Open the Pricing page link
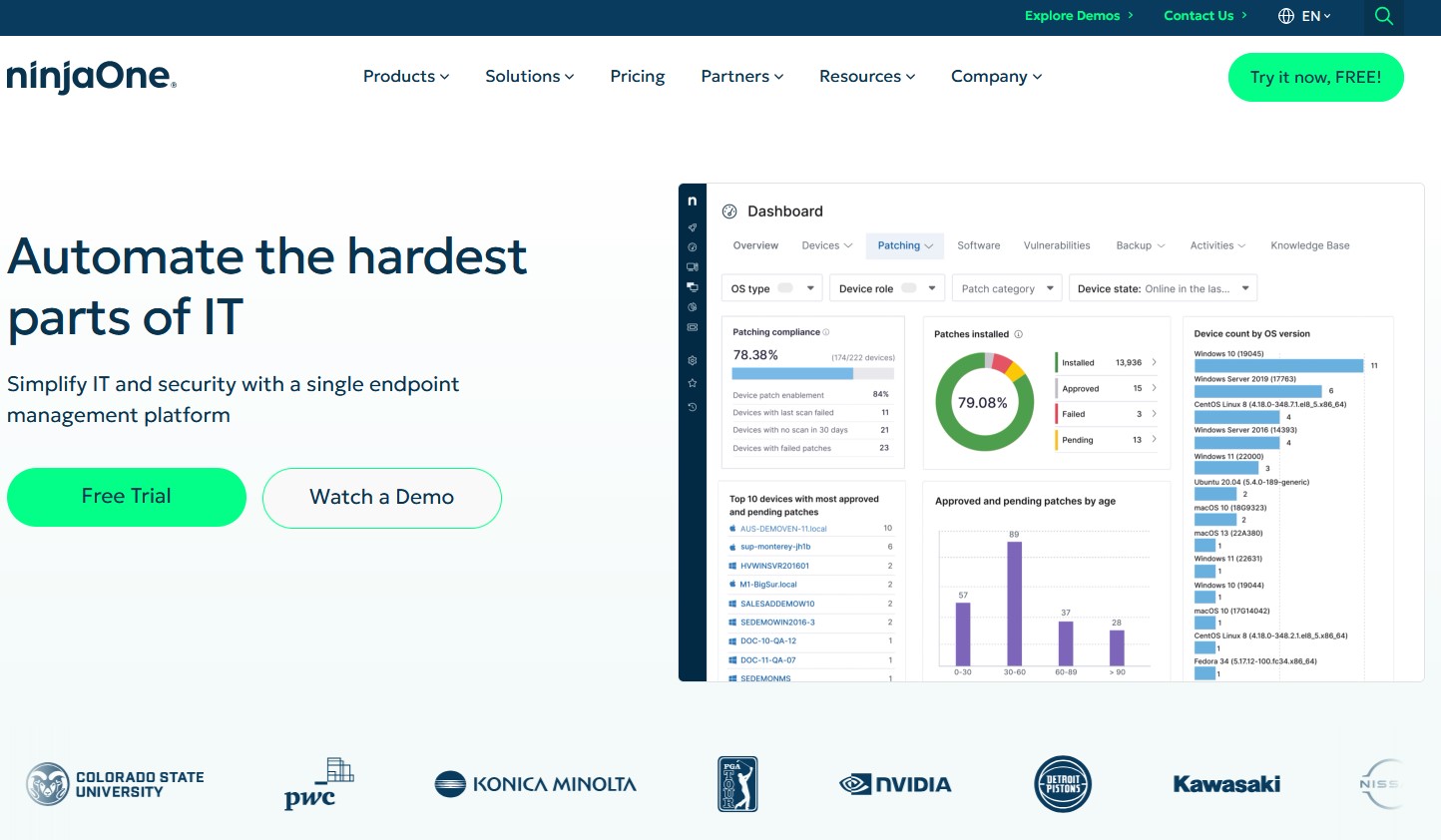Screen dimensions: 1441x840 point(638,77)
